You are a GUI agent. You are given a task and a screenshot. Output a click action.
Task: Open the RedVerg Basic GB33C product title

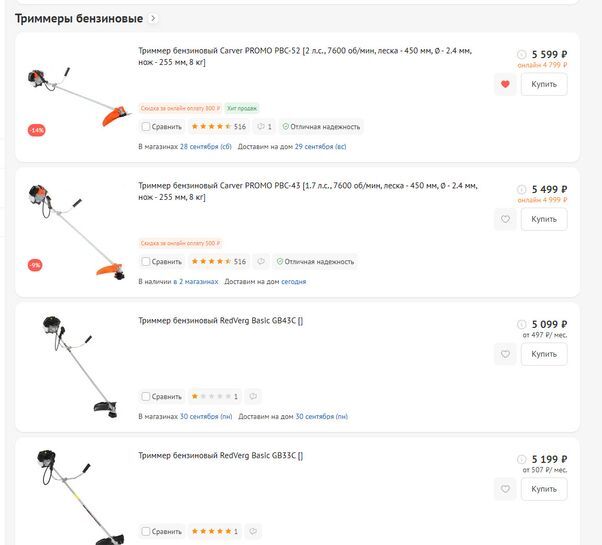[221, 456]
